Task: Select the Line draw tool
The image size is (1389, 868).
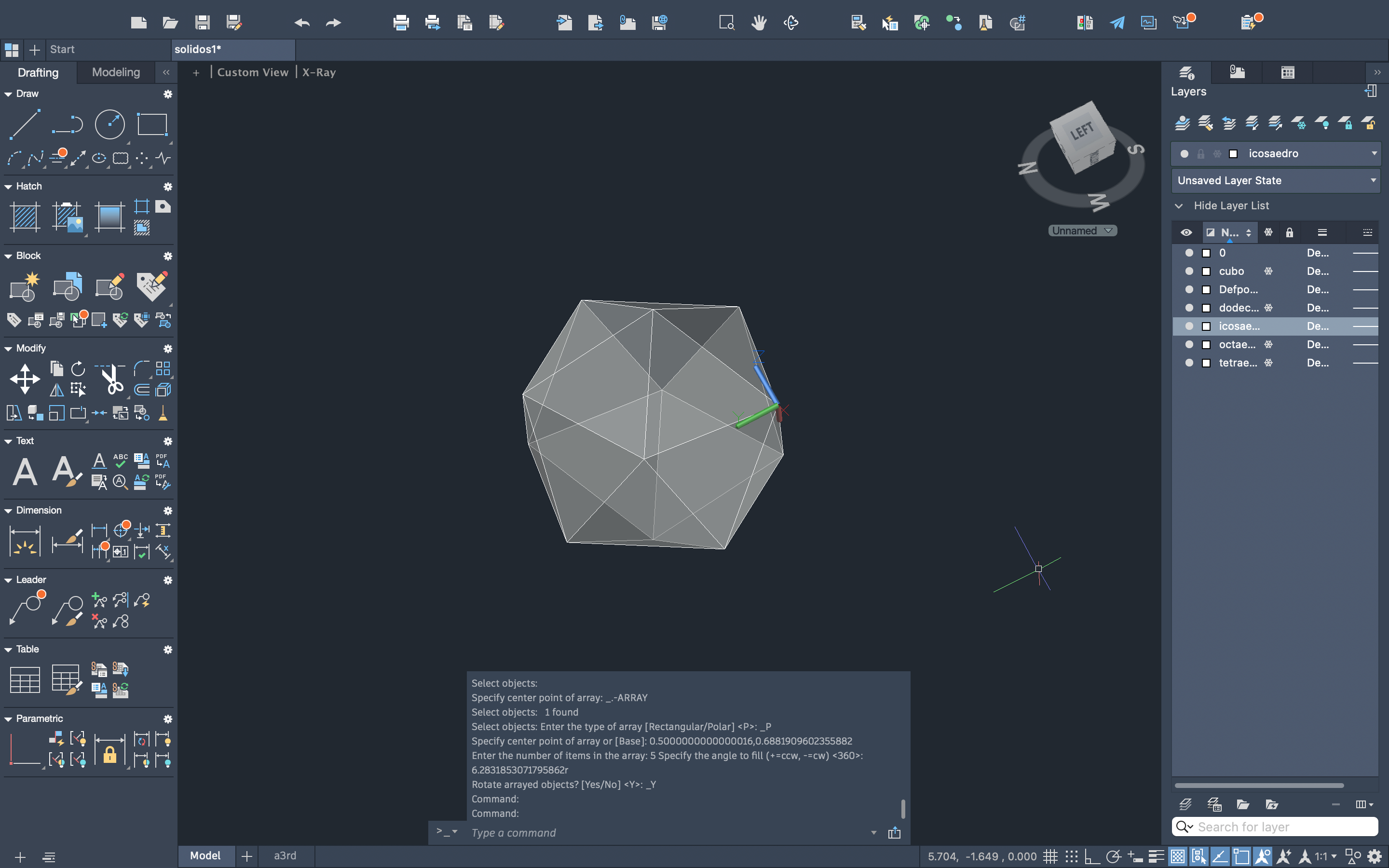Action: click(25, 124)
